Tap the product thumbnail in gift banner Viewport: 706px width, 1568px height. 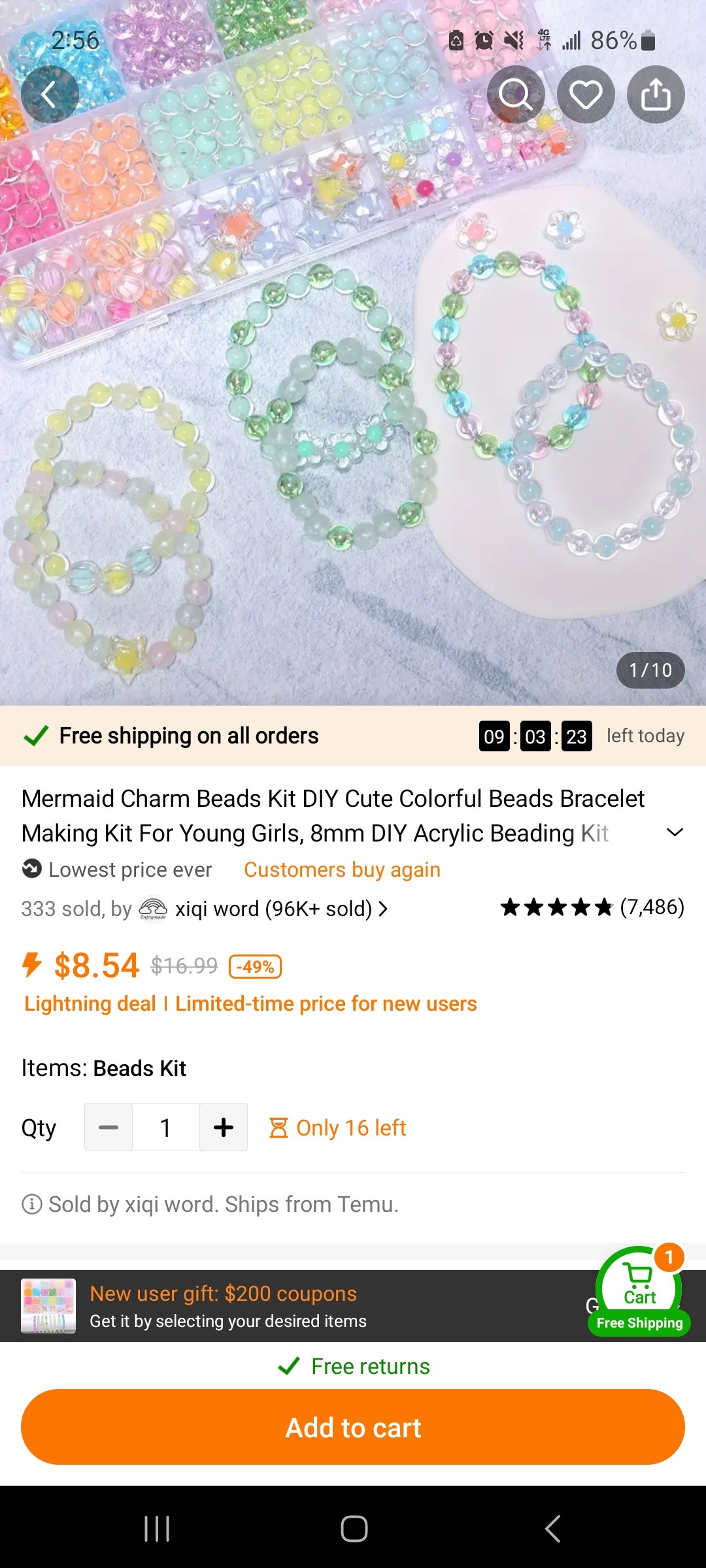coord(48,1306)
